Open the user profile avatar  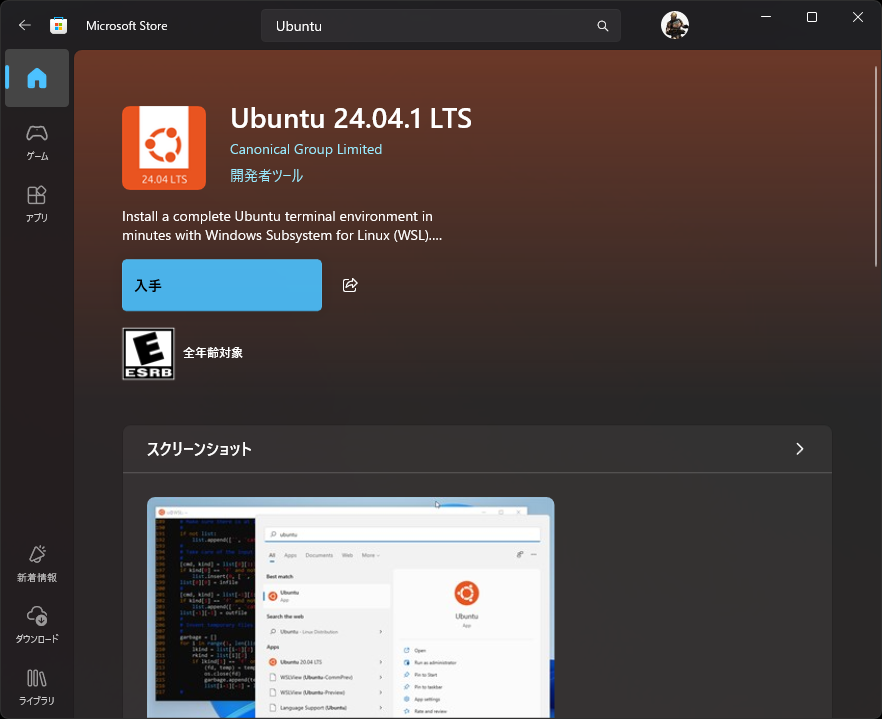coord(675,26)
